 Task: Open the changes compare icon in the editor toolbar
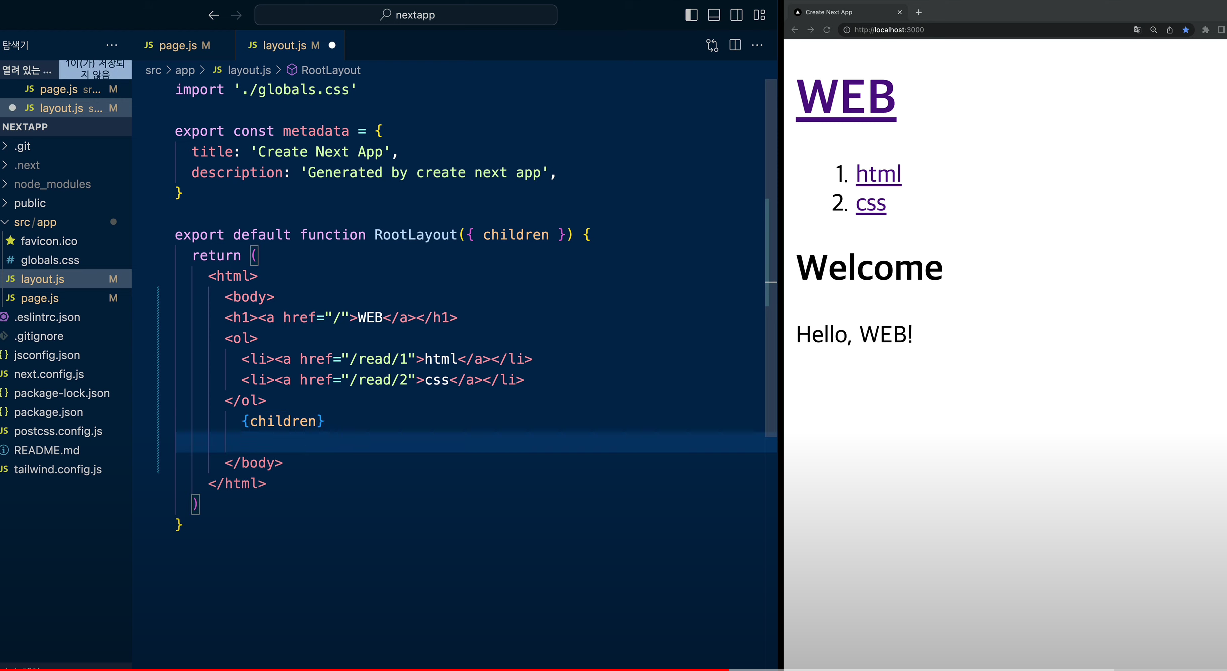tap(712, 45)
